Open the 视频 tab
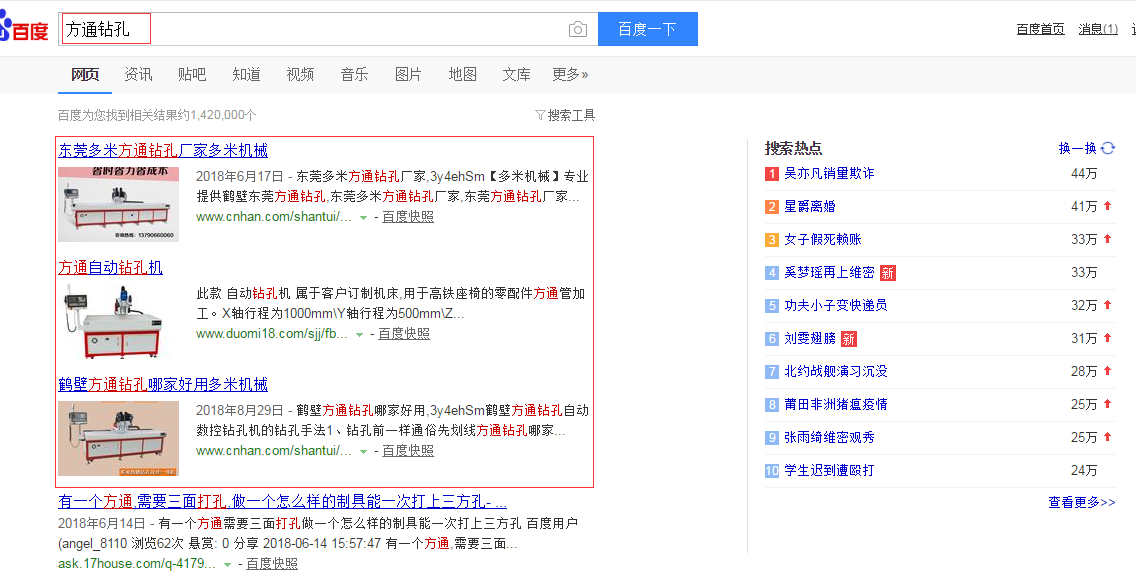 [300, 75]
